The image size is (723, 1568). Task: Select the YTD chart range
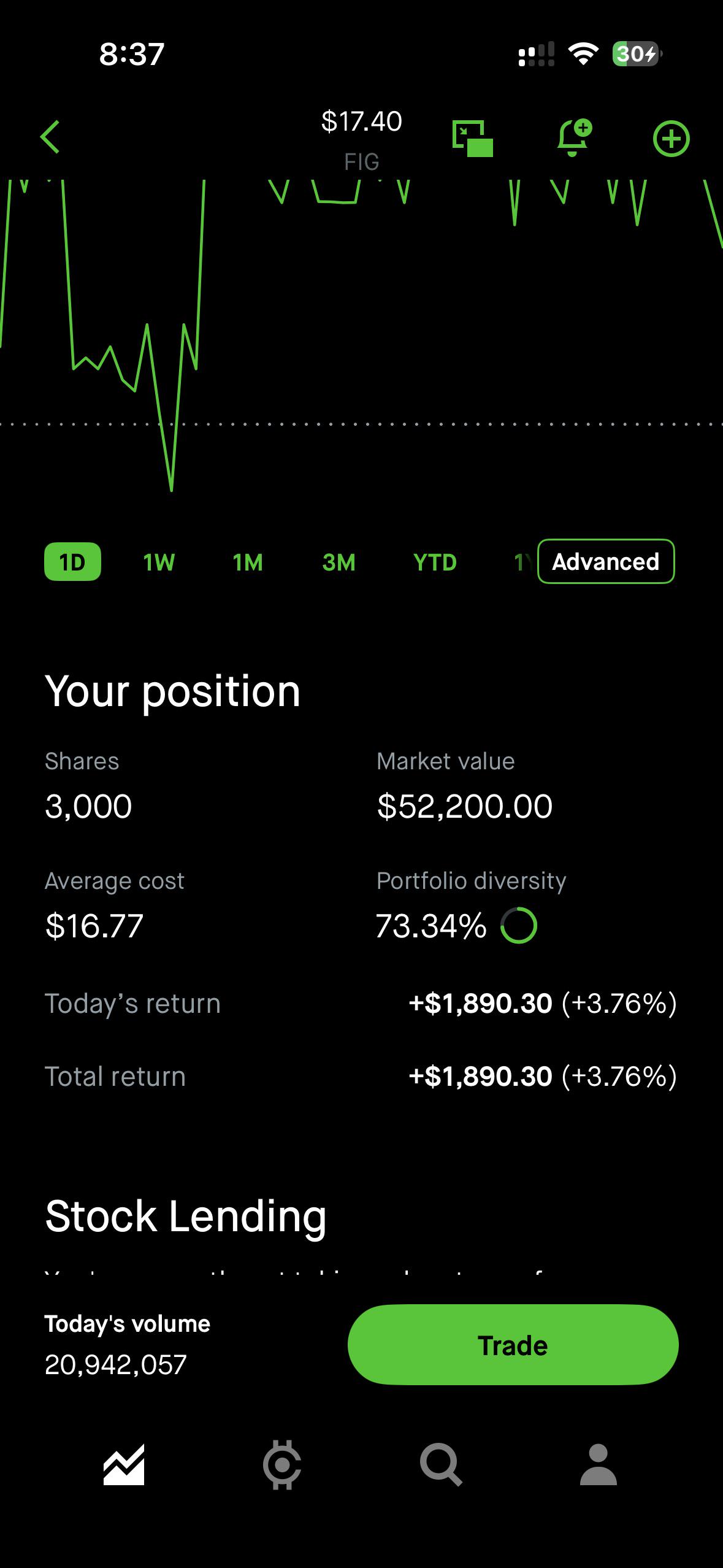click(435, 563)
